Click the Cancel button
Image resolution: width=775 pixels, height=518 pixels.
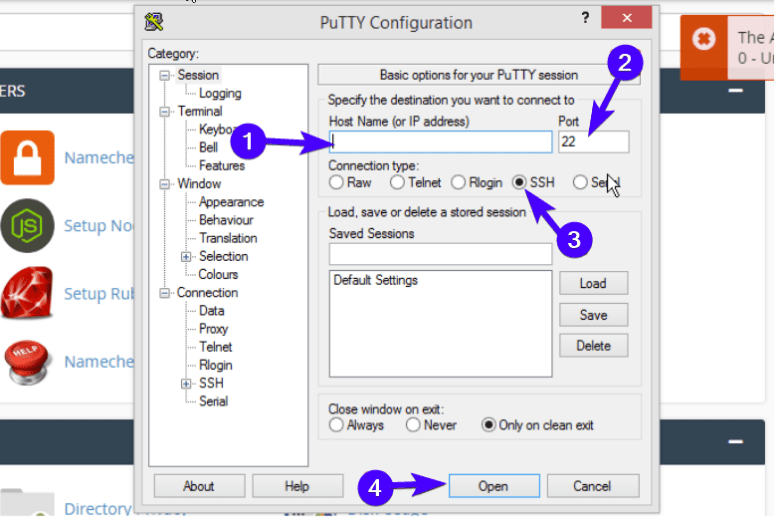(592, 486)
